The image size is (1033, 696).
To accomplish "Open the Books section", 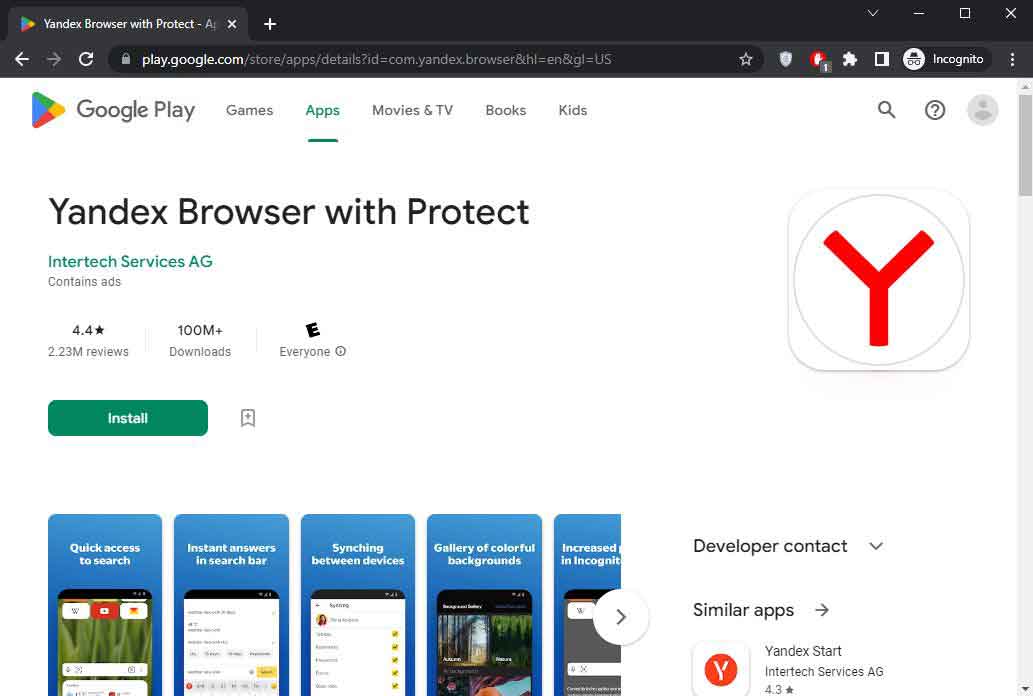I will tap(505, 110).
